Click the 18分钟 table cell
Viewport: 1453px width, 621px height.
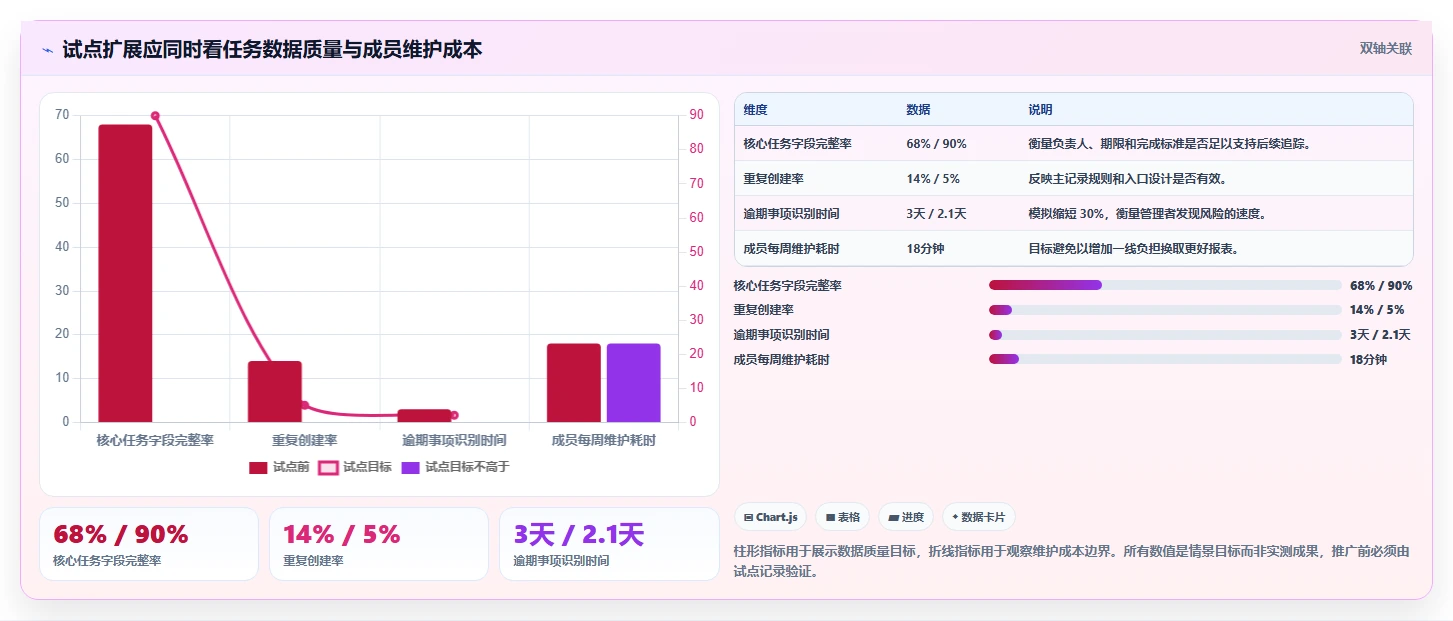(x=925, y=249)
